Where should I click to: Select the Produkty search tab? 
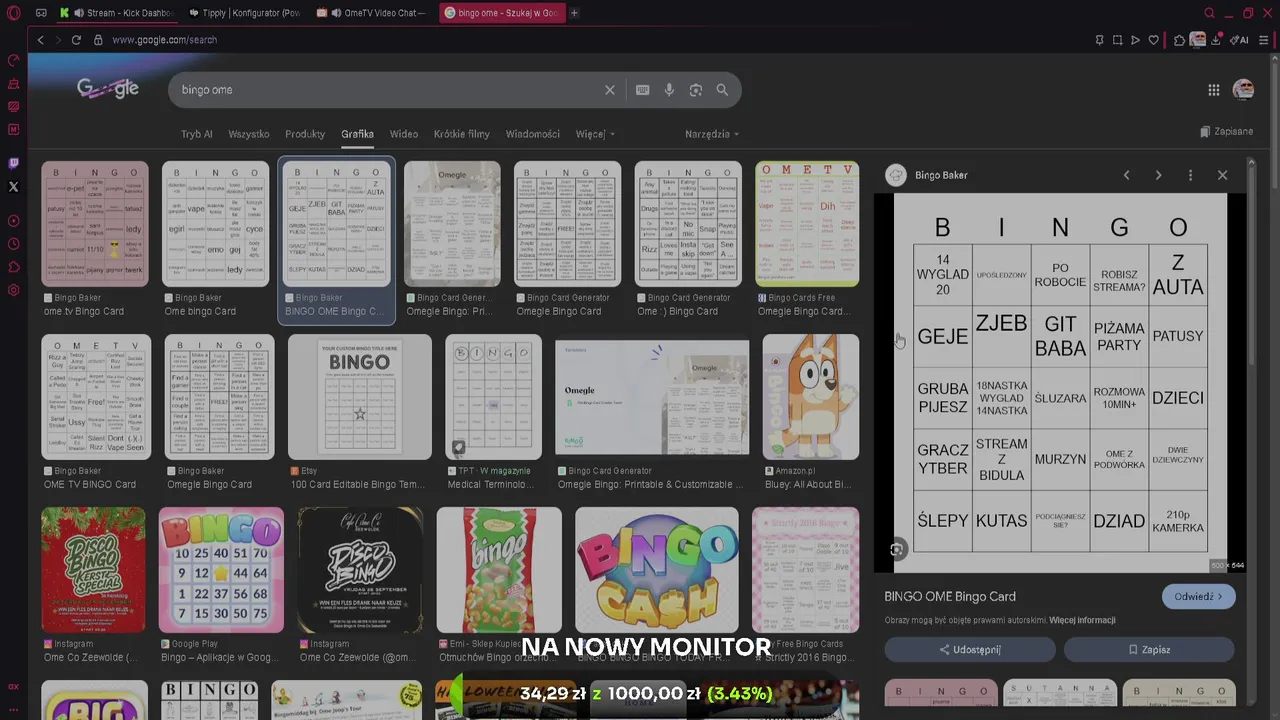(305, 134)
